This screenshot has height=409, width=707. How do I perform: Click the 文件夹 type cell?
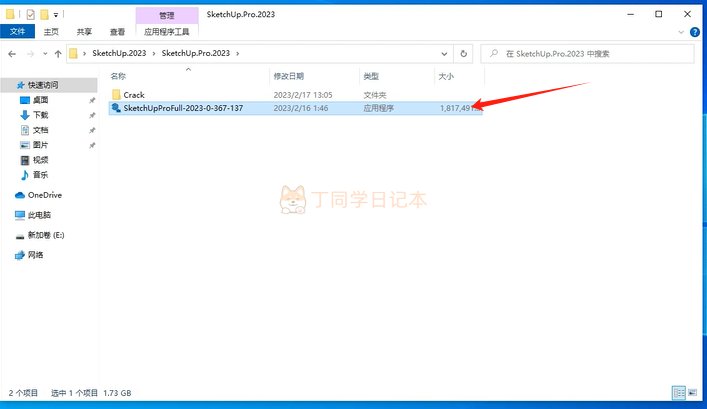point(375,95)
